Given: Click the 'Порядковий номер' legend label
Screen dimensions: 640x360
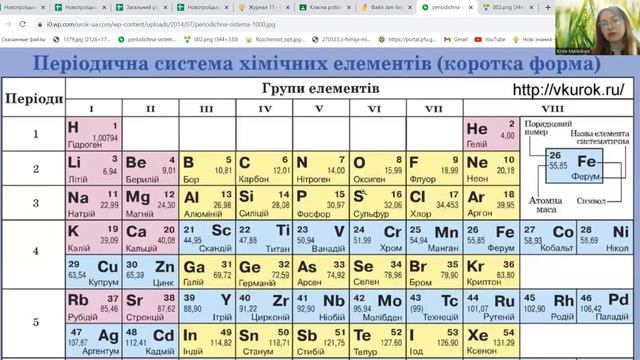Looking at the screenshot, I should (x=548, y=127).
